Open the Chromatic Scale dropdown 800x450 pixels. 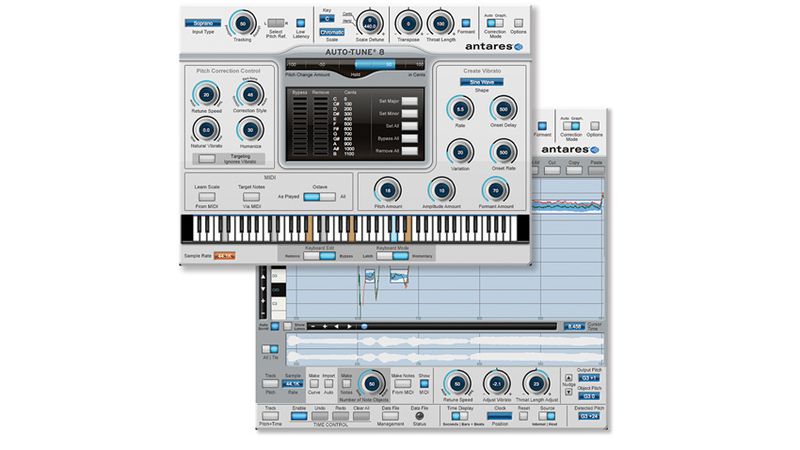pyautogui.click(x=332, y=32)
